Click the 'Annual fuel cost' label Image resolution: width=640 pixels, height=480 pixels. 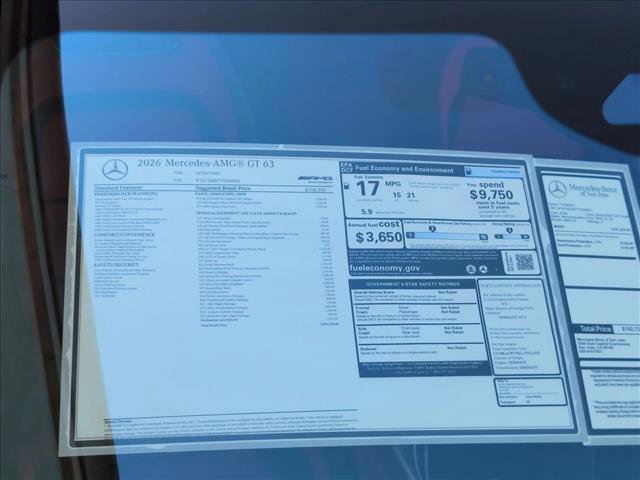click(373, 224)
